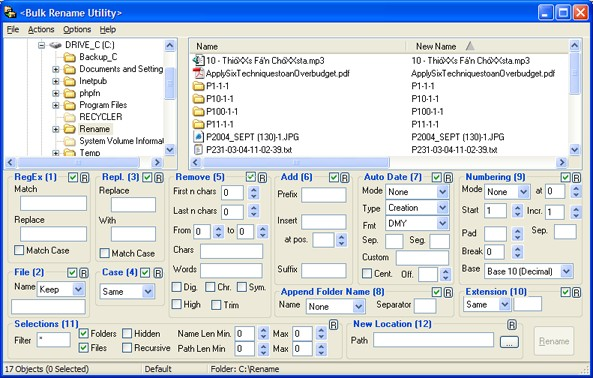The height and width of the screenshot is (378, 593).
Task: Click the JPG icon of P2004_SEPT file
Action: coord(198,137)
